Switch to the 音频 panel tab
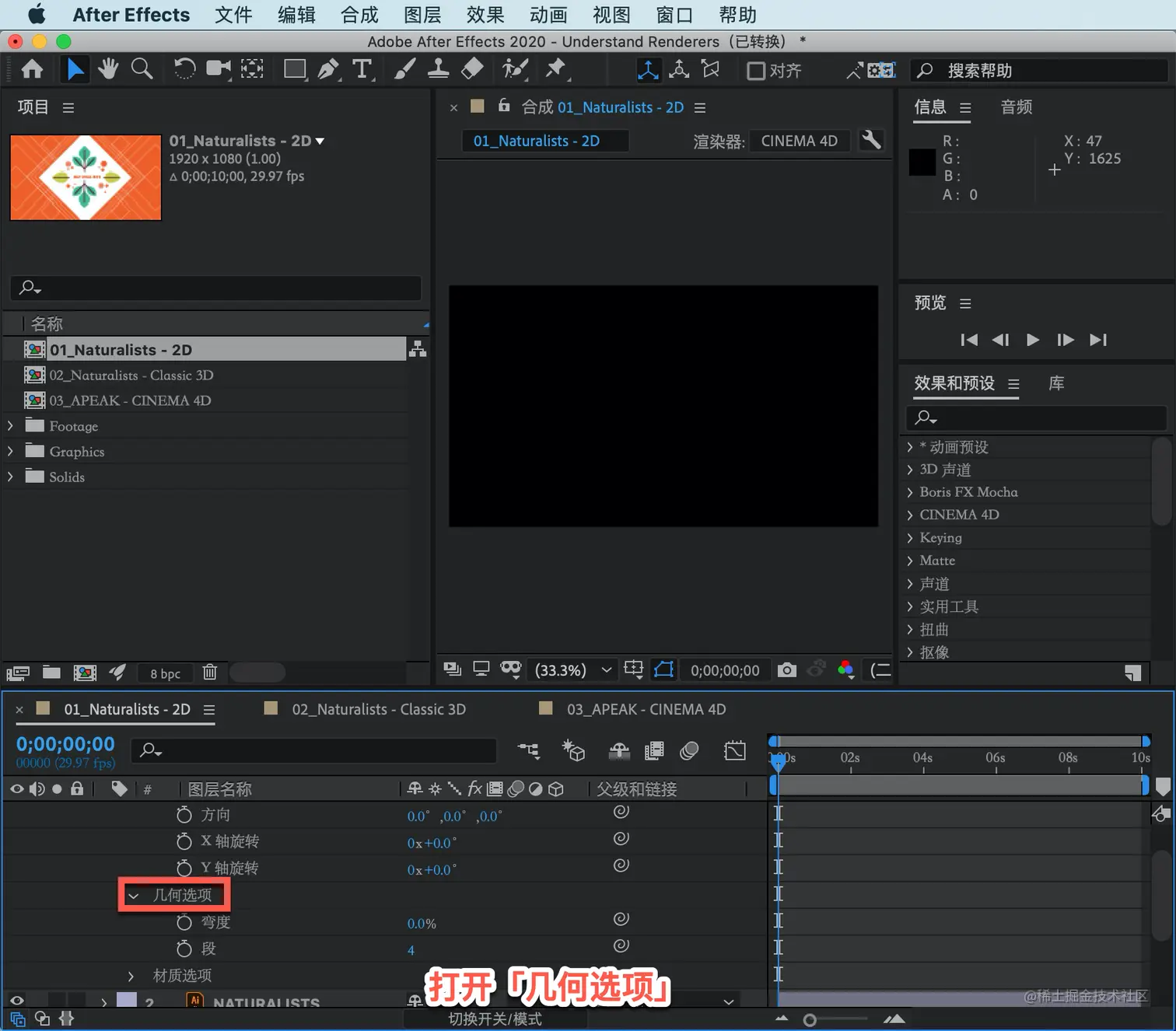Image resolution: width=1176 pixels, height=1031 pixels. 1016,107
